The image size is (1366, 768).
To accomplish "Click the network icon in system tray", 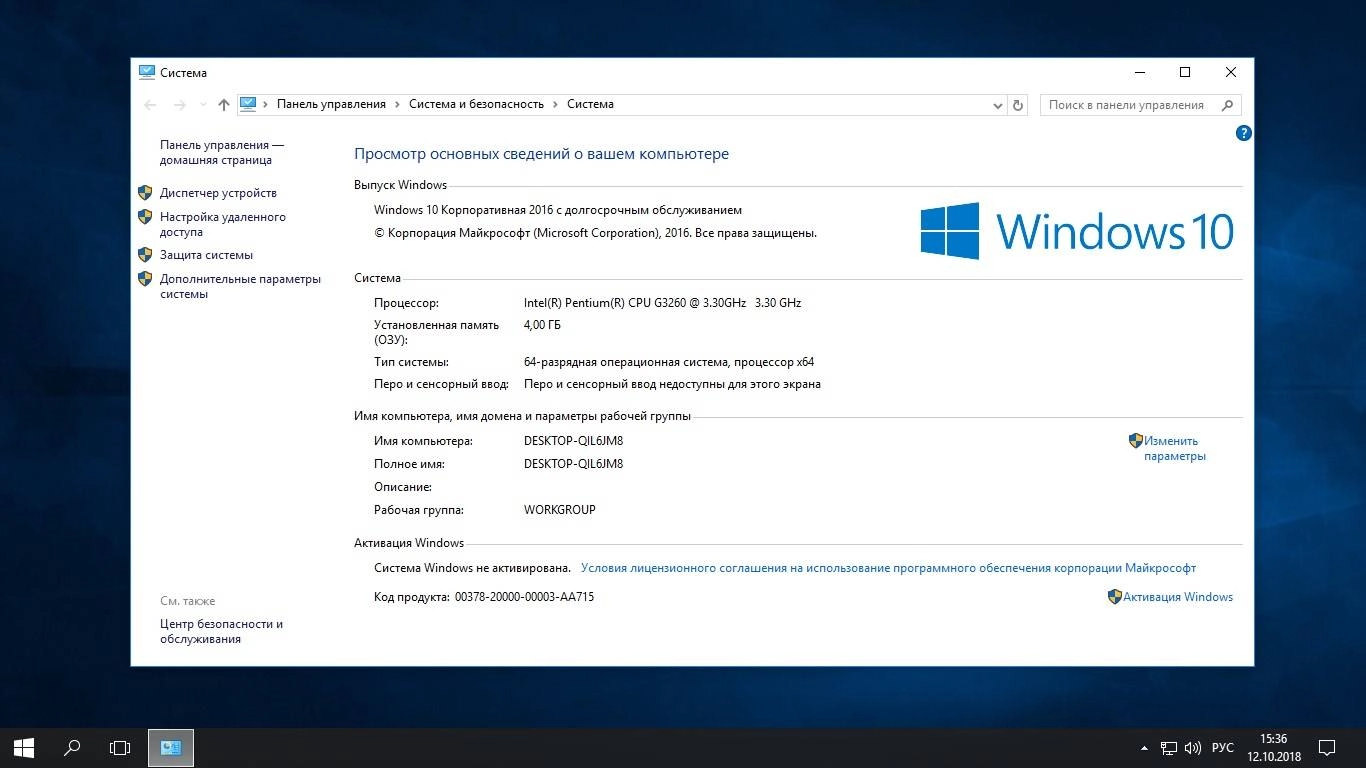I will coord(1168,748).
